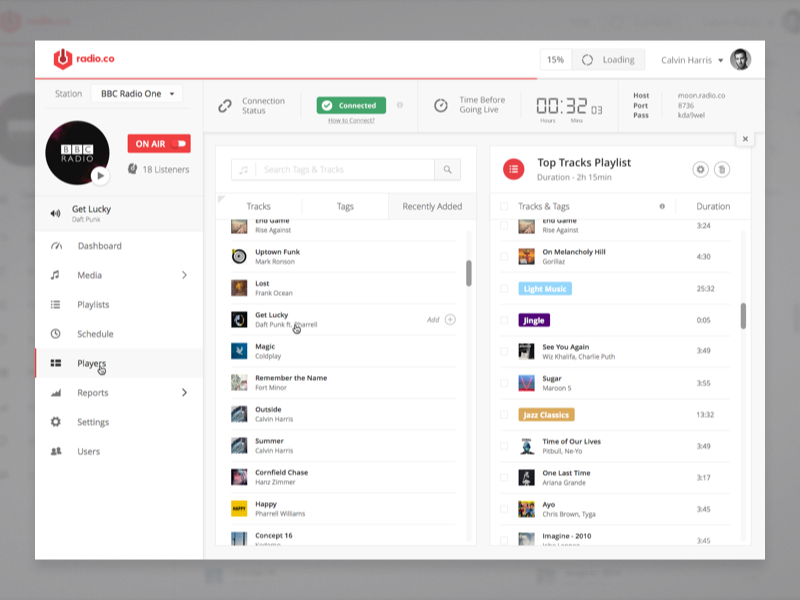Check the Sugar track checkbox

pos(504,383)
